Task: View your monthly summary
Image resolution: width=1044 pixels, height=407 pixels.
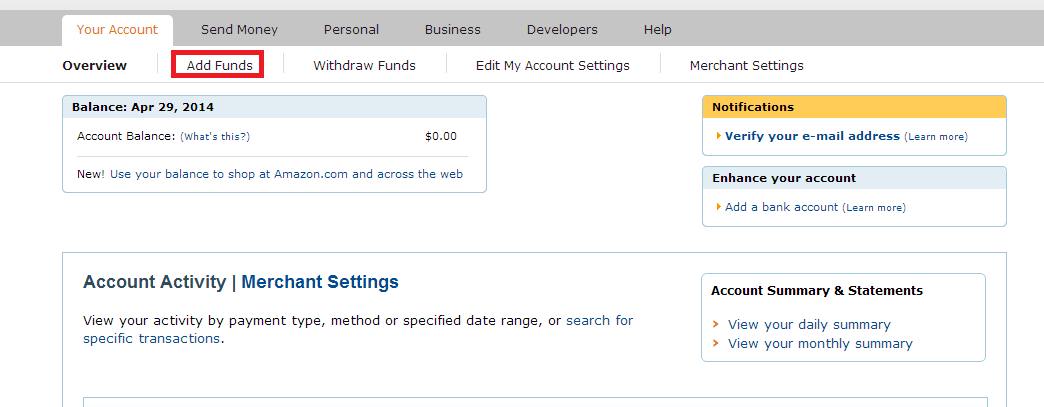Action: point(820,344)
